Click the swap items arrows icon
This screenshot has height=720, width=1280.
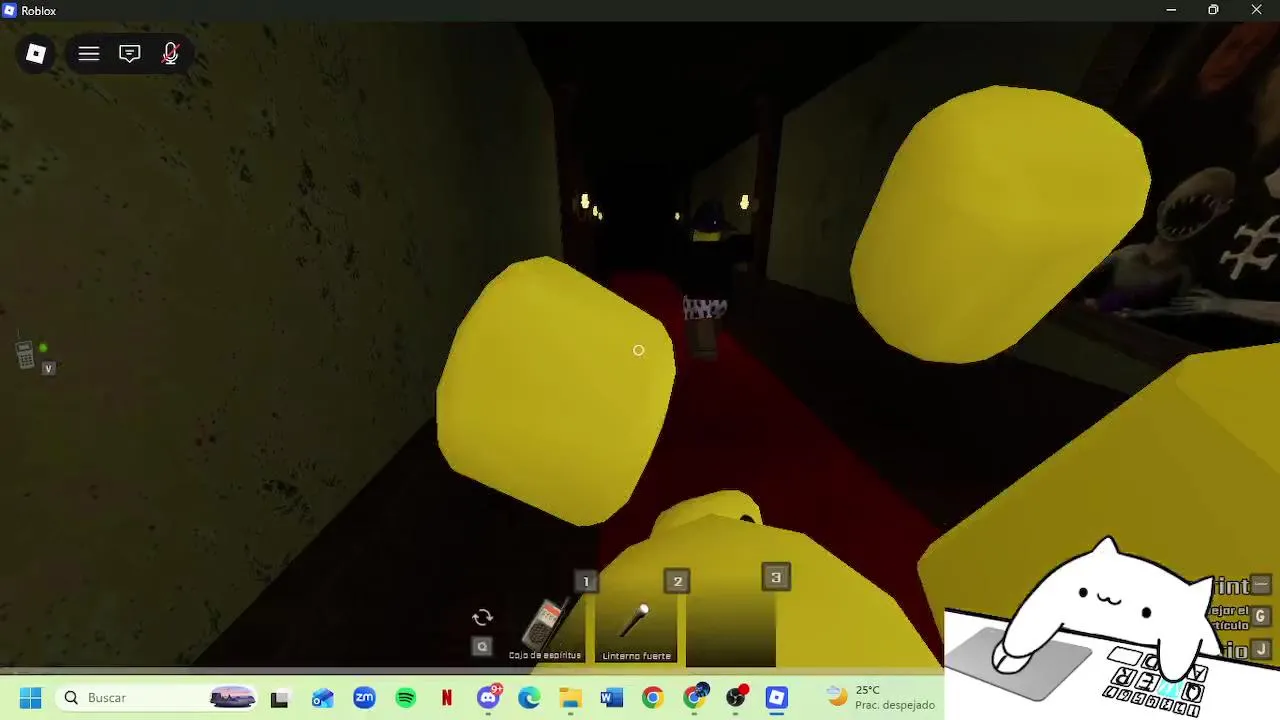482,618
